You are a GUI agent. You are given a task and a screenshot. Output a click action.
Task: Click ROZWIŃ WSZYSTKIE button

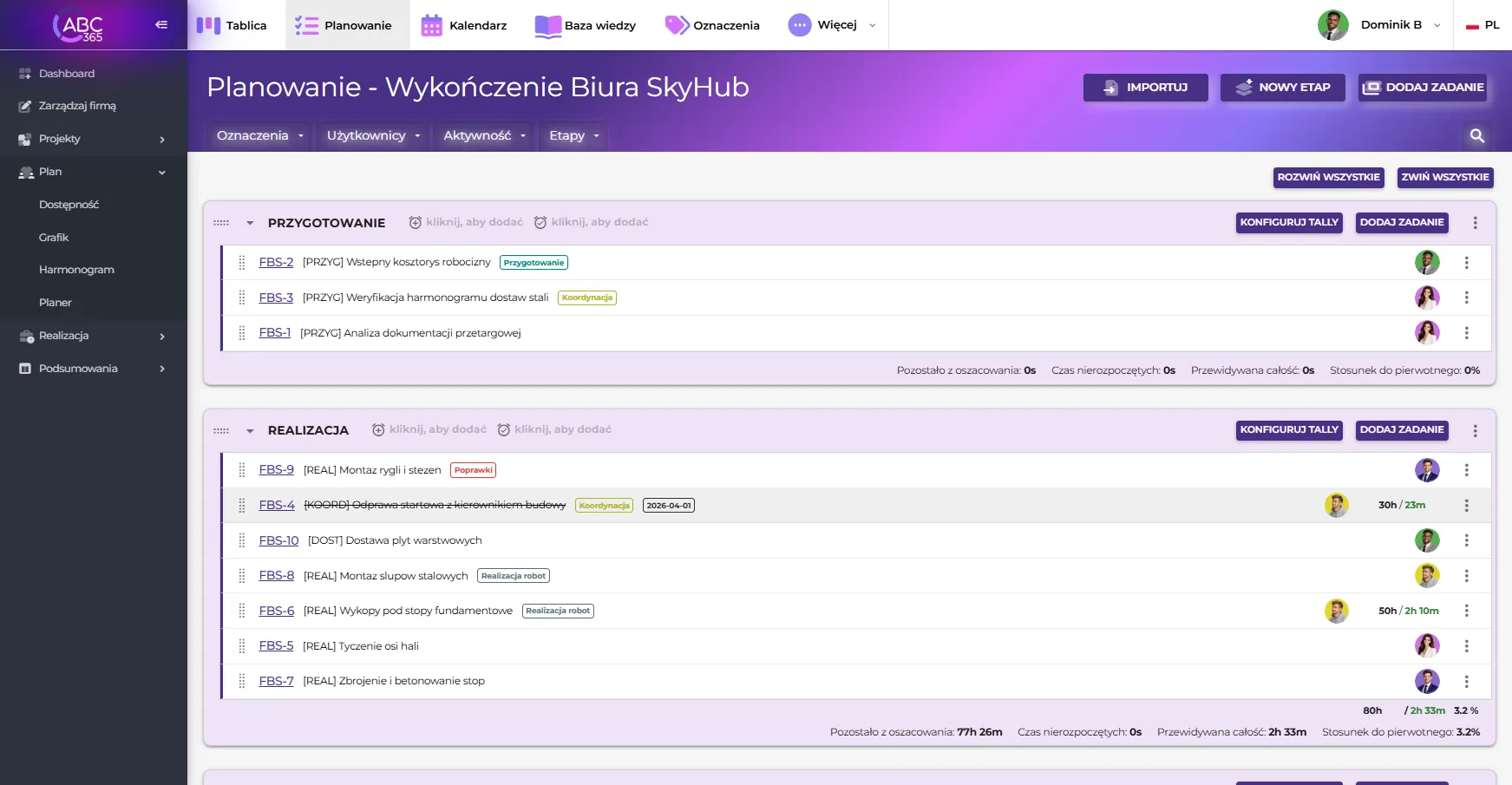tap(1328, 177)
